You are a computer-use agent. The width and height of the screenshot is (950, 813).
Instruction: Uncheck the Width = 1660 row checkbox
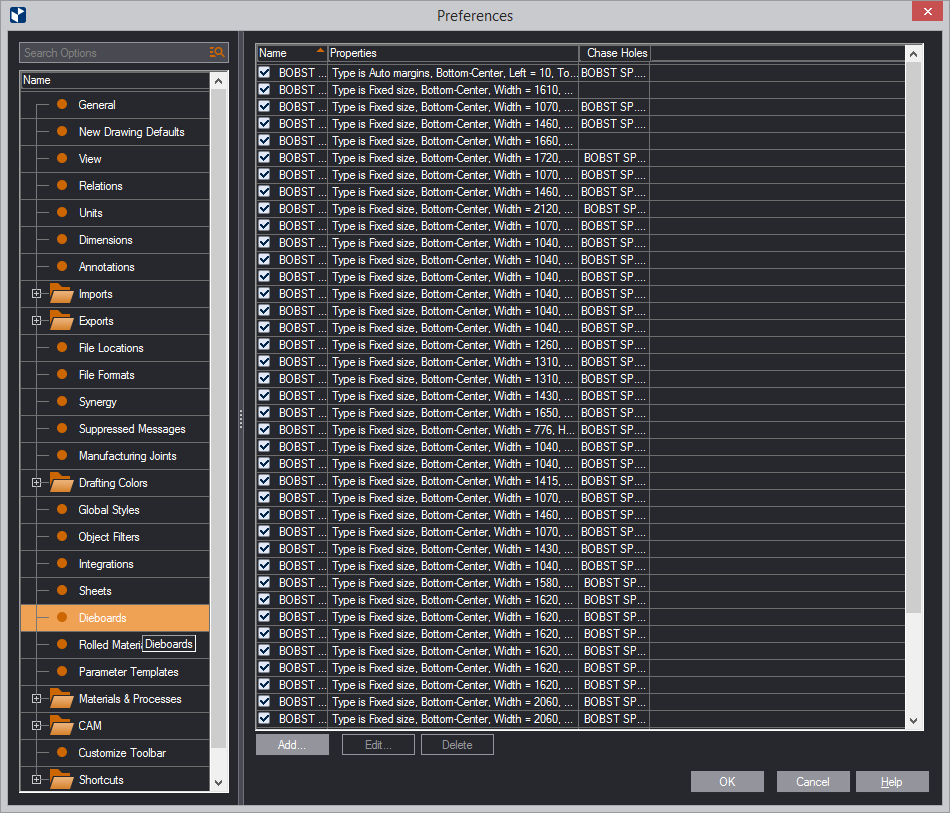(x=265, y=141)
